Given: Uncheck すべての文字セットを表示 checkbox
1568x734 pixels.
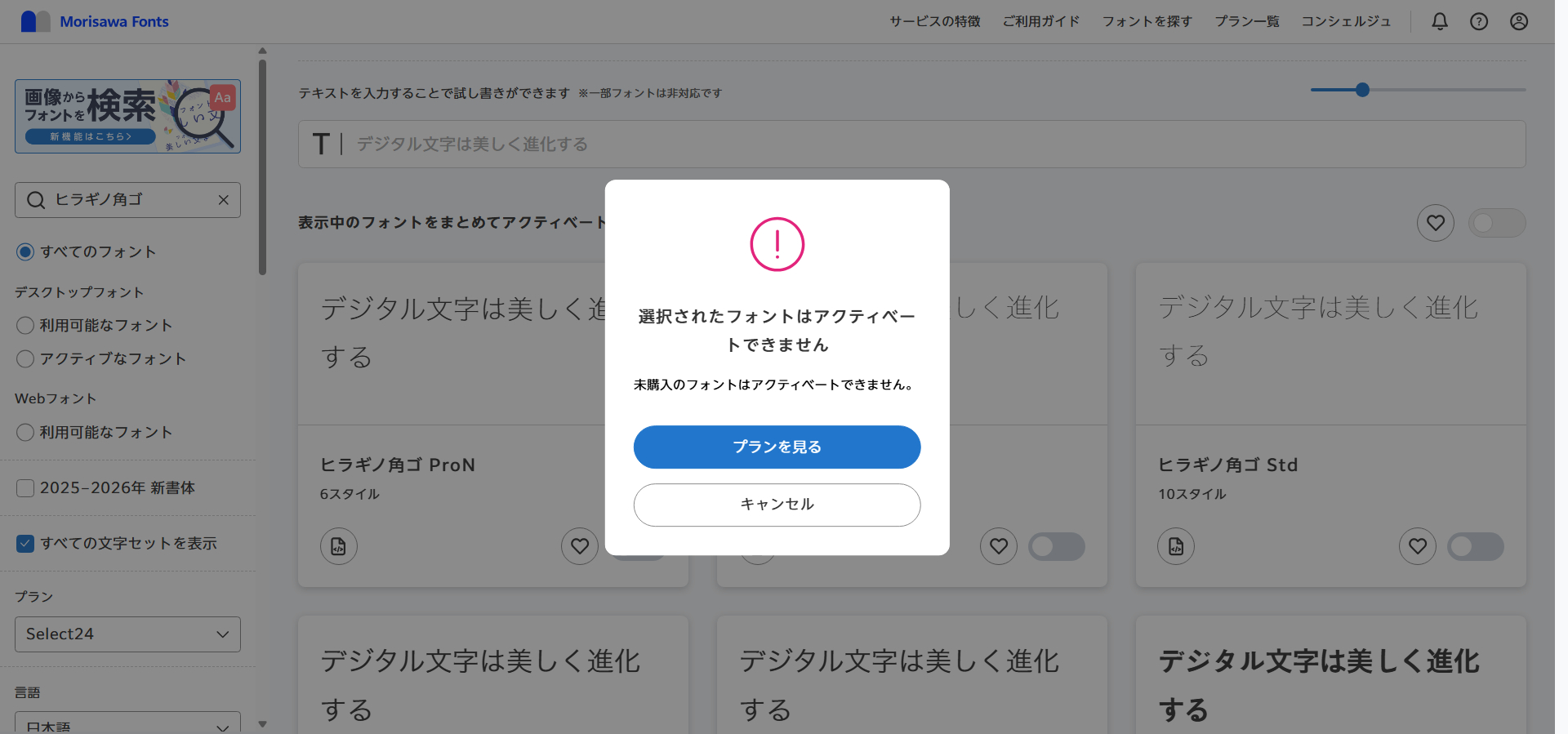Looking at the screenshot, I should (25, 544).
